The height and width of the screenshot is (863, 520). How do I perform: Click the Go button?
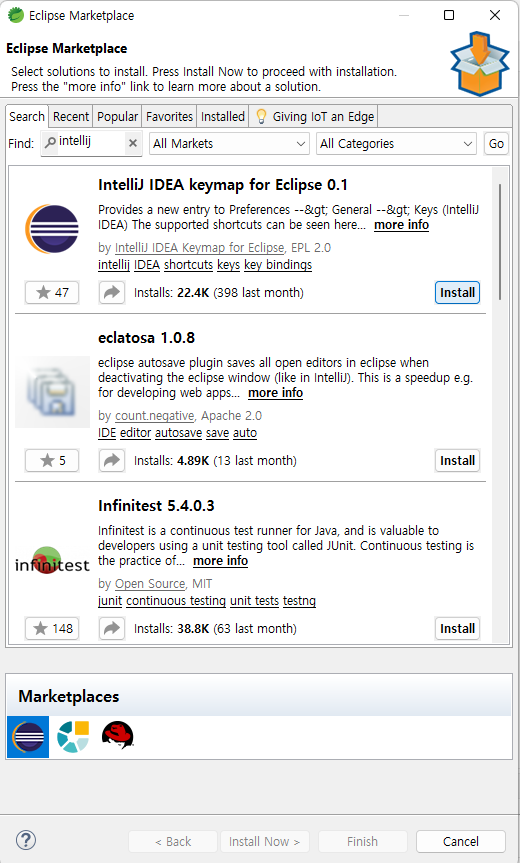[x=496, y=144]
